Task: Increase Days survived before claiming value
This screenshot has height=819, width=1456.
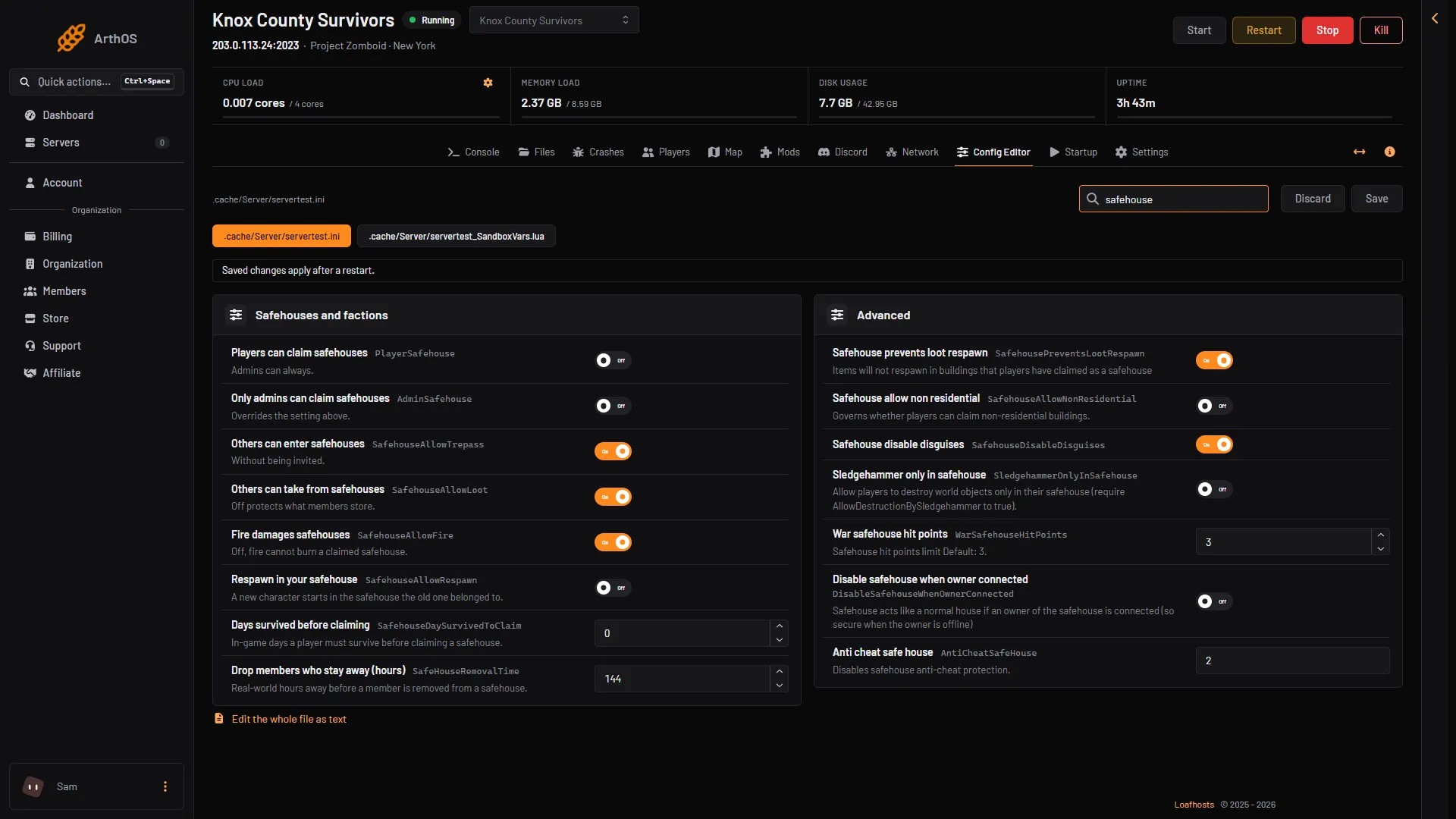Action: tap(779, 626)
